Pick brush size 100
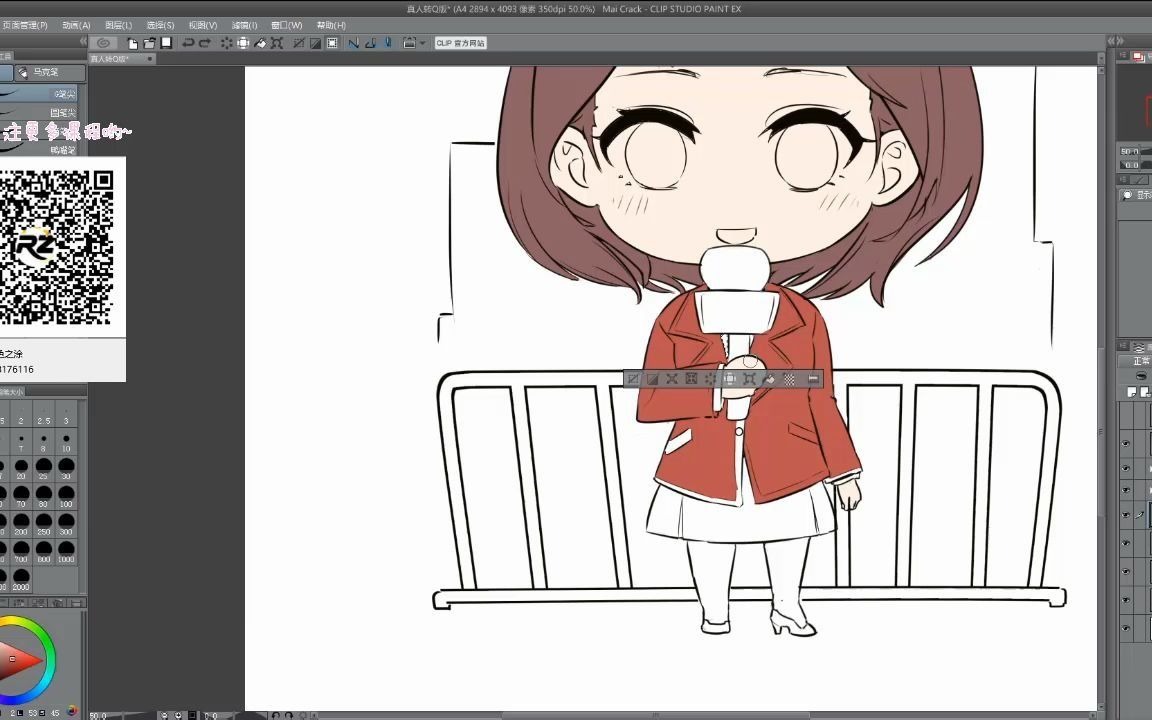Viewport: 1152px width, 720px height. (66, 497)
